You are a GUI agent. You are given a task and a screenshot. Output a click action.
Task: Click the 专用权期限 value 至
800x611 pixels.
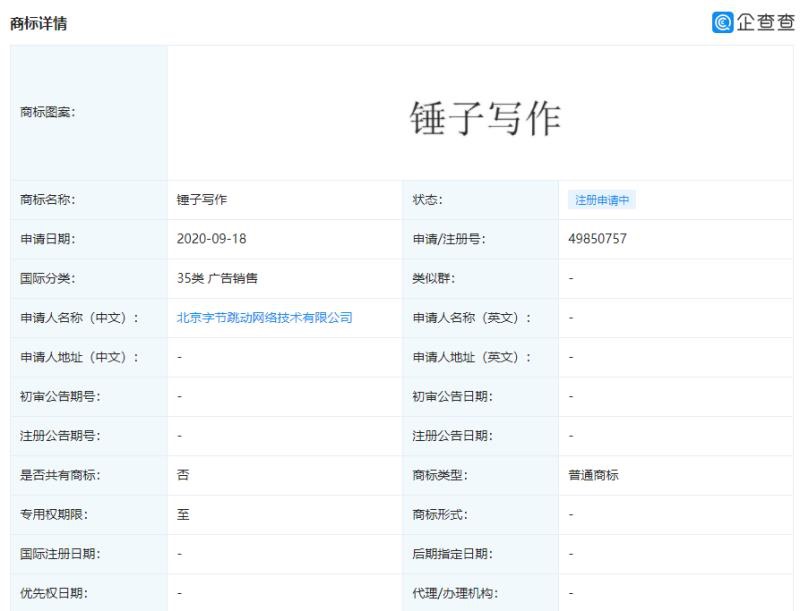182,515
